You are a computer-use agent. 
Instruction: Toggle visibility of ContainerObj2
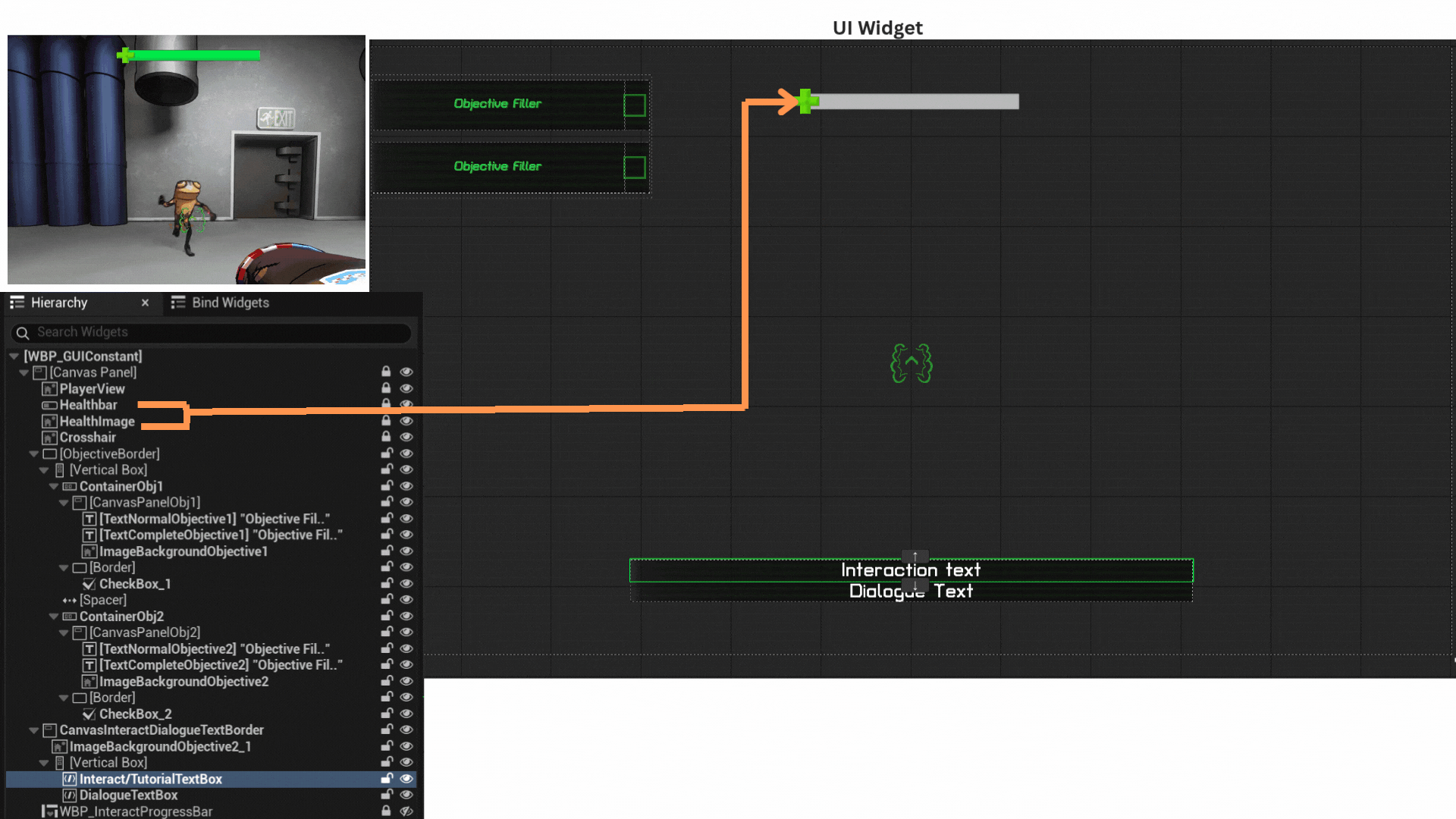[x=406, y=616]
